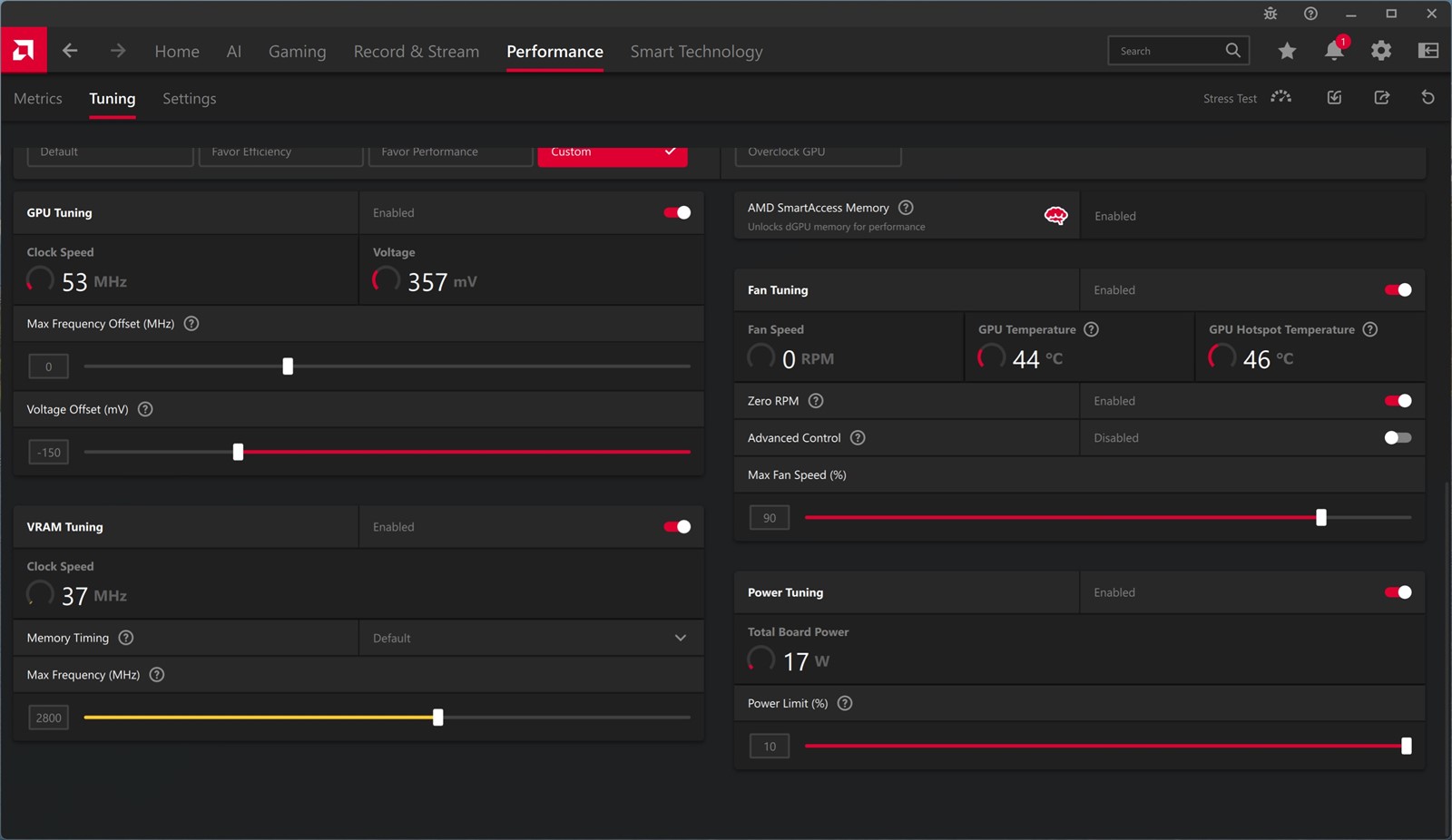
Task: Click the Overclock GPU button
Action: point(818,154)
